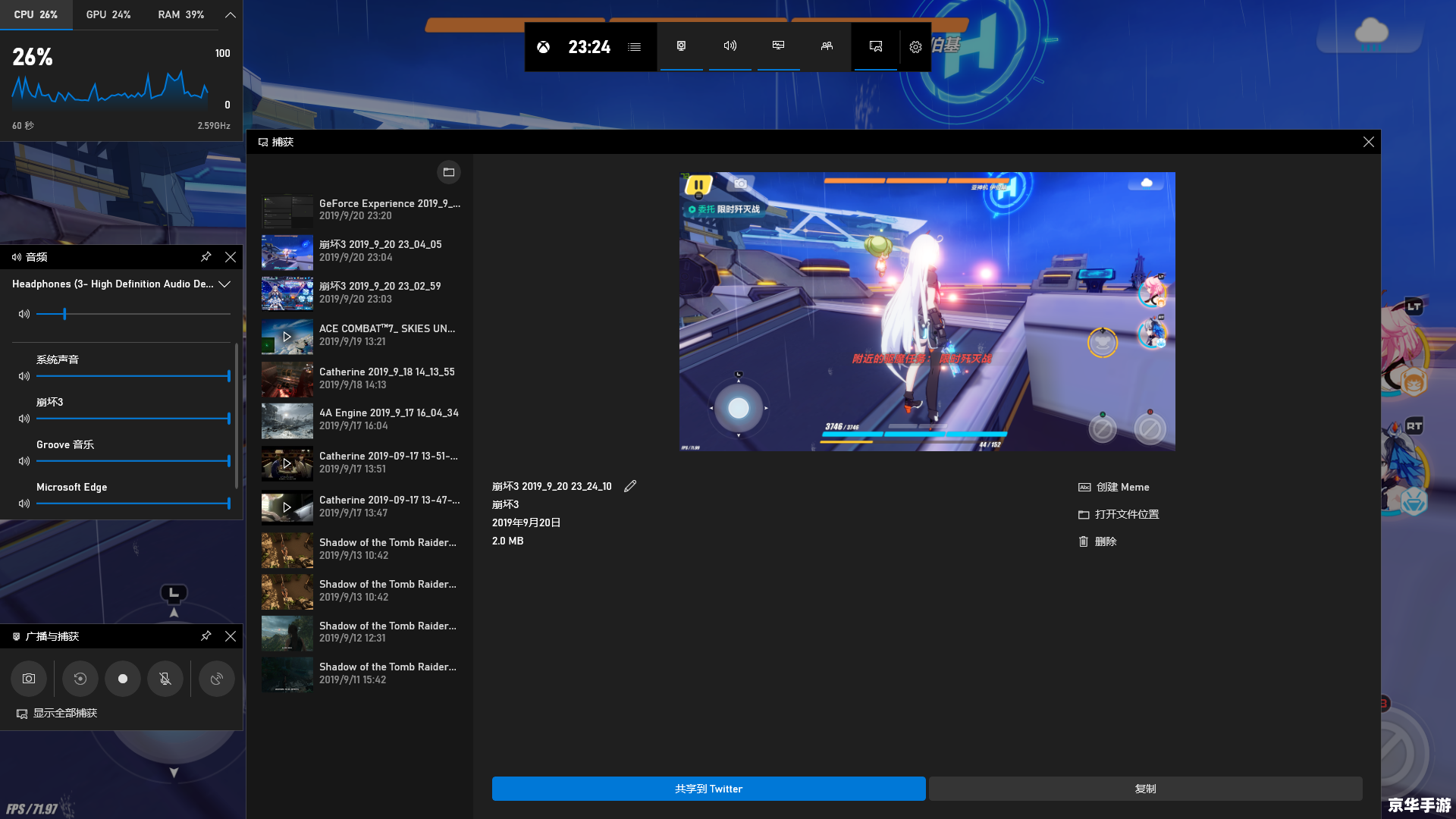Switch to the CPU performance tab
This screenshot has width=1456, height=819.
click(x=36, y=14)
